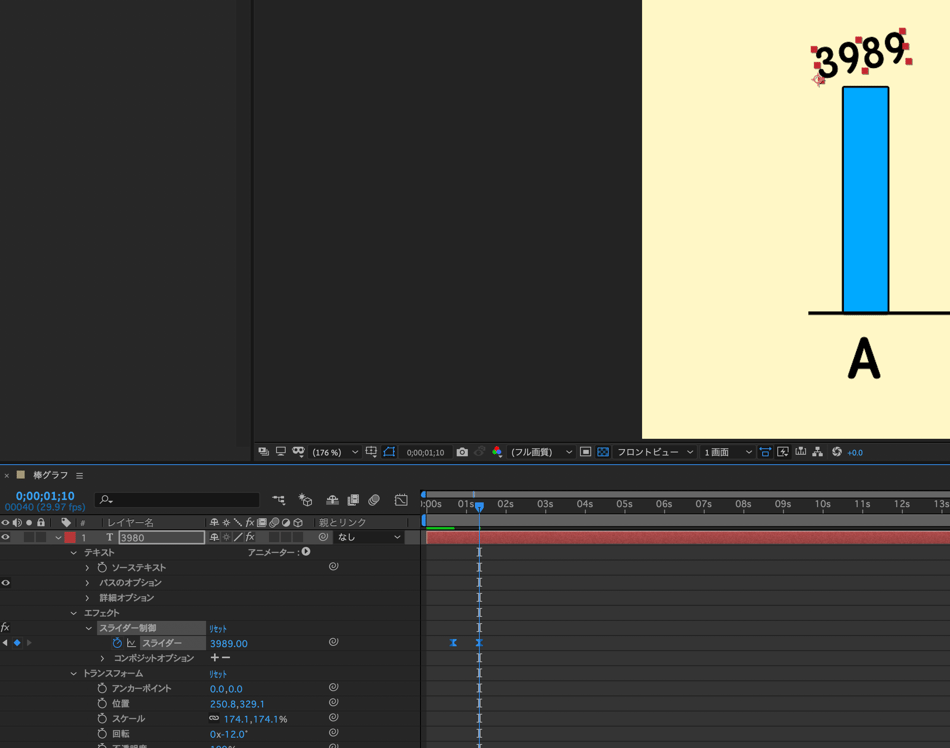
Task: Click the show channel RGB color icon
Action: 497,452
